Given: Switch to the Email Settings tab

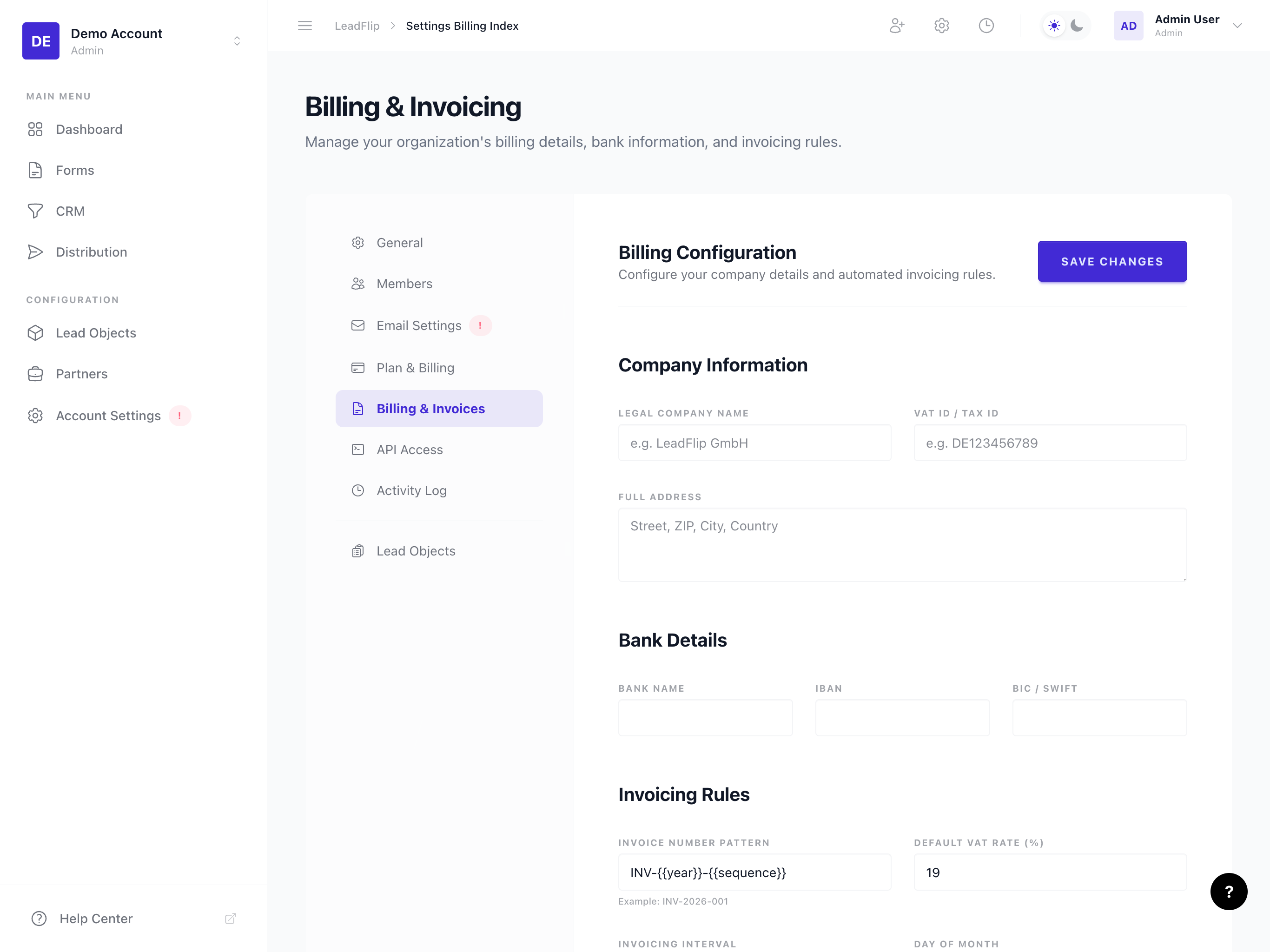Looking at the screenshot, I should click(418, 325).
